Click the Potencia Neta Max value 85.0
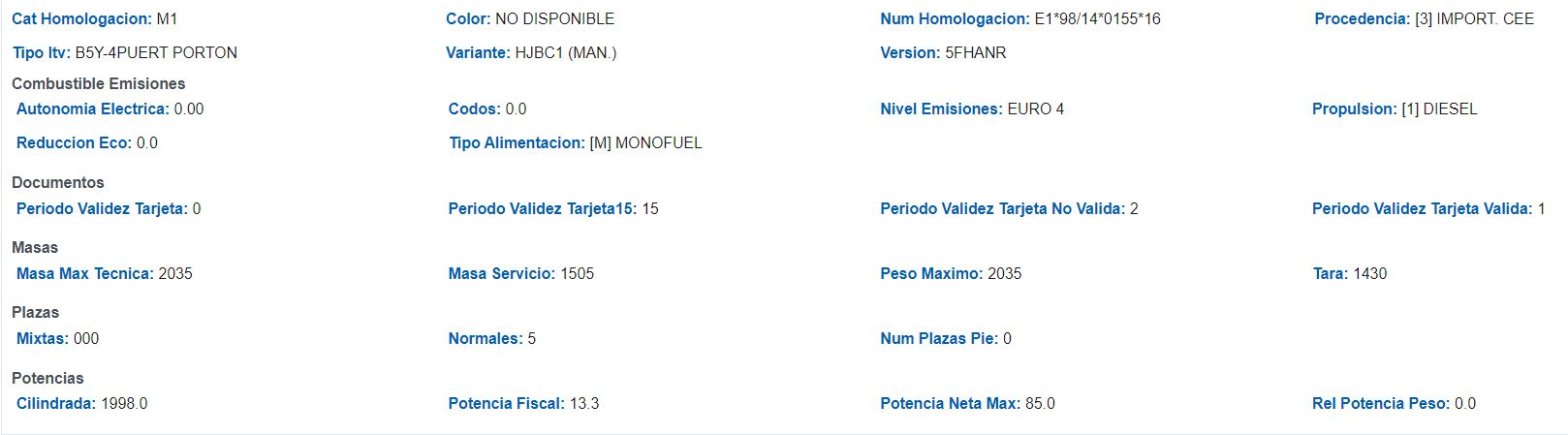This screenshot has width=1568, height=435. point(1039,403)
